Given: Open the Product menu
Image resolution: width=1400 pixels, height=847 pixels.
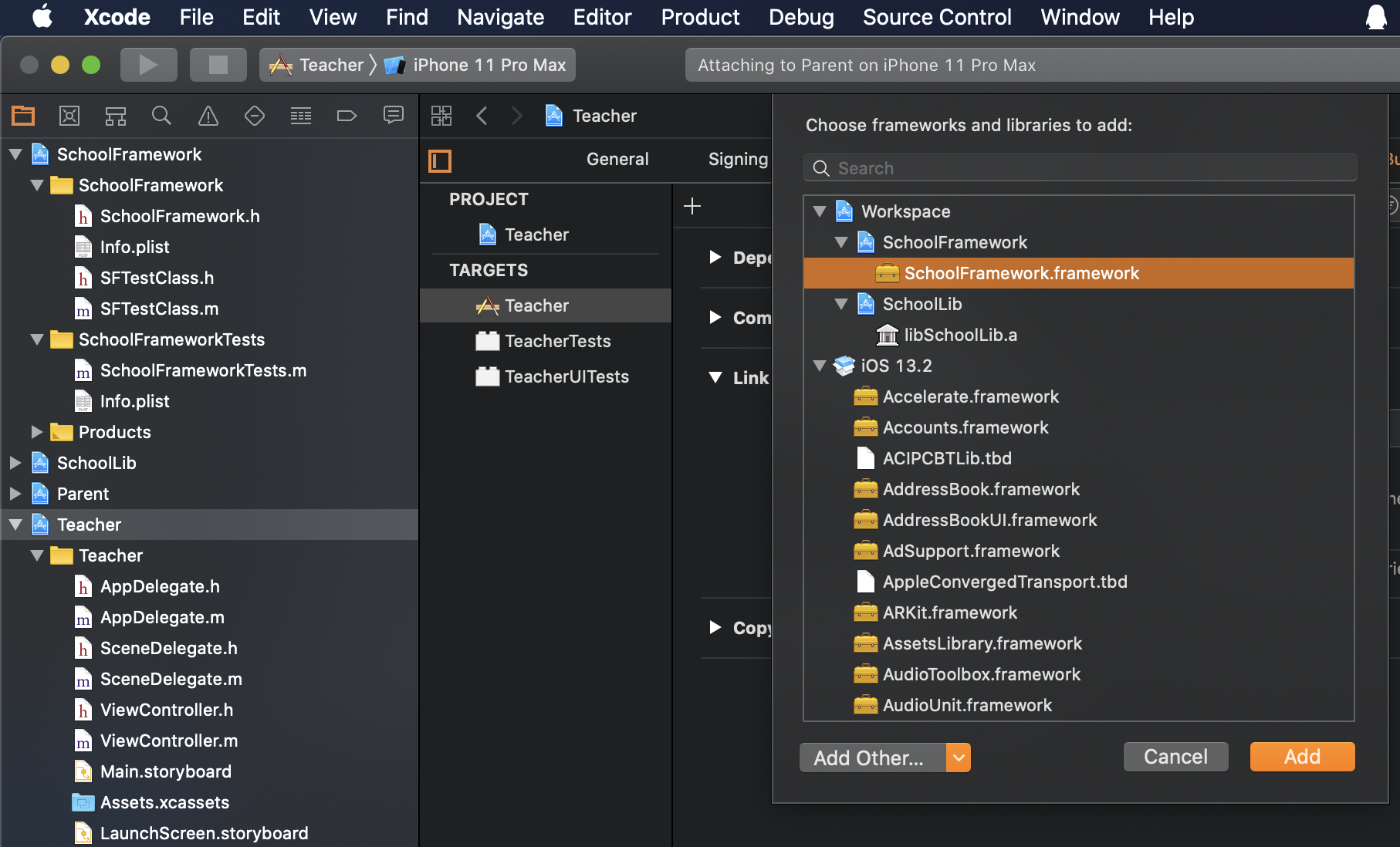Looking at the screenshot, I should coord(700,17).
